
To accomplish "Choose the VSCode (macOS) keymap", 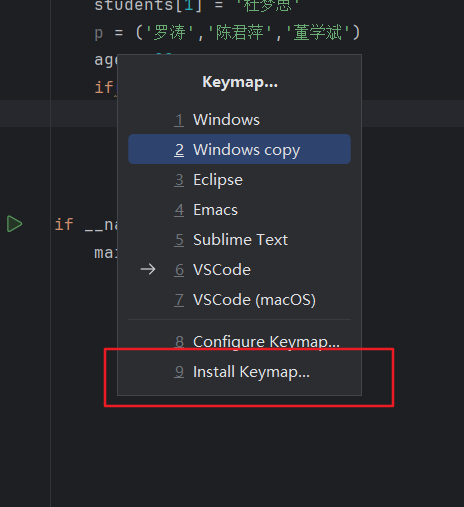I will [x=239, y=300].
